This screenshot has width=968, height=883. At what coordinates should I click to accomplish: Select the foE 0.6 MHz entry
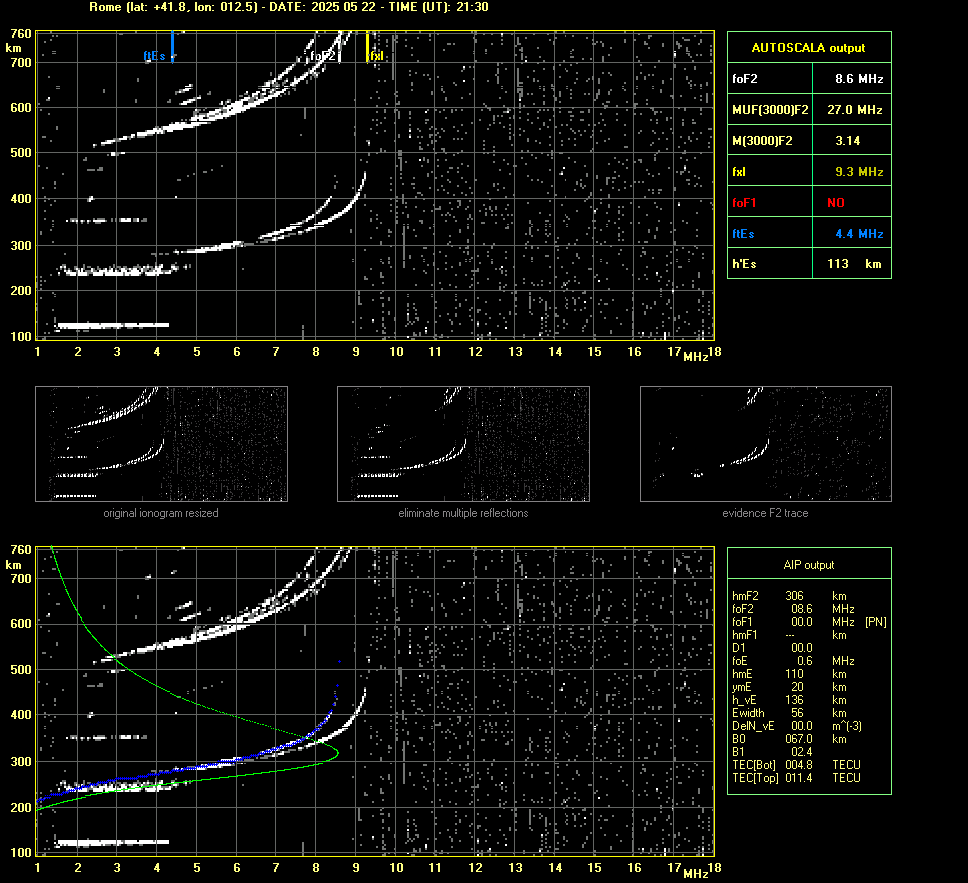click(x=793, y=661)
